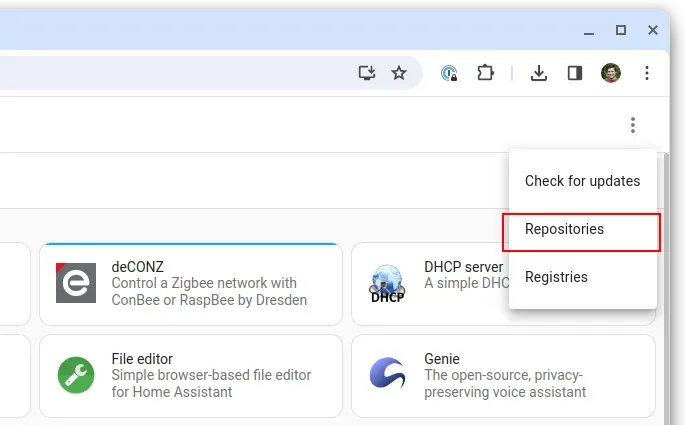The height and width of the screenshot is (425, 685).
Task: Open the Extensions puzzle piece menu
Action: 485,73
